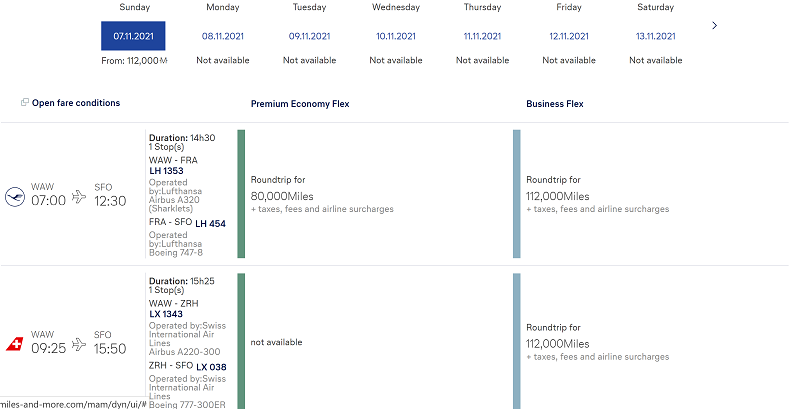
Task: Click 'not available' Swiss Premium Economy cell
Action: tap(277, 342)
